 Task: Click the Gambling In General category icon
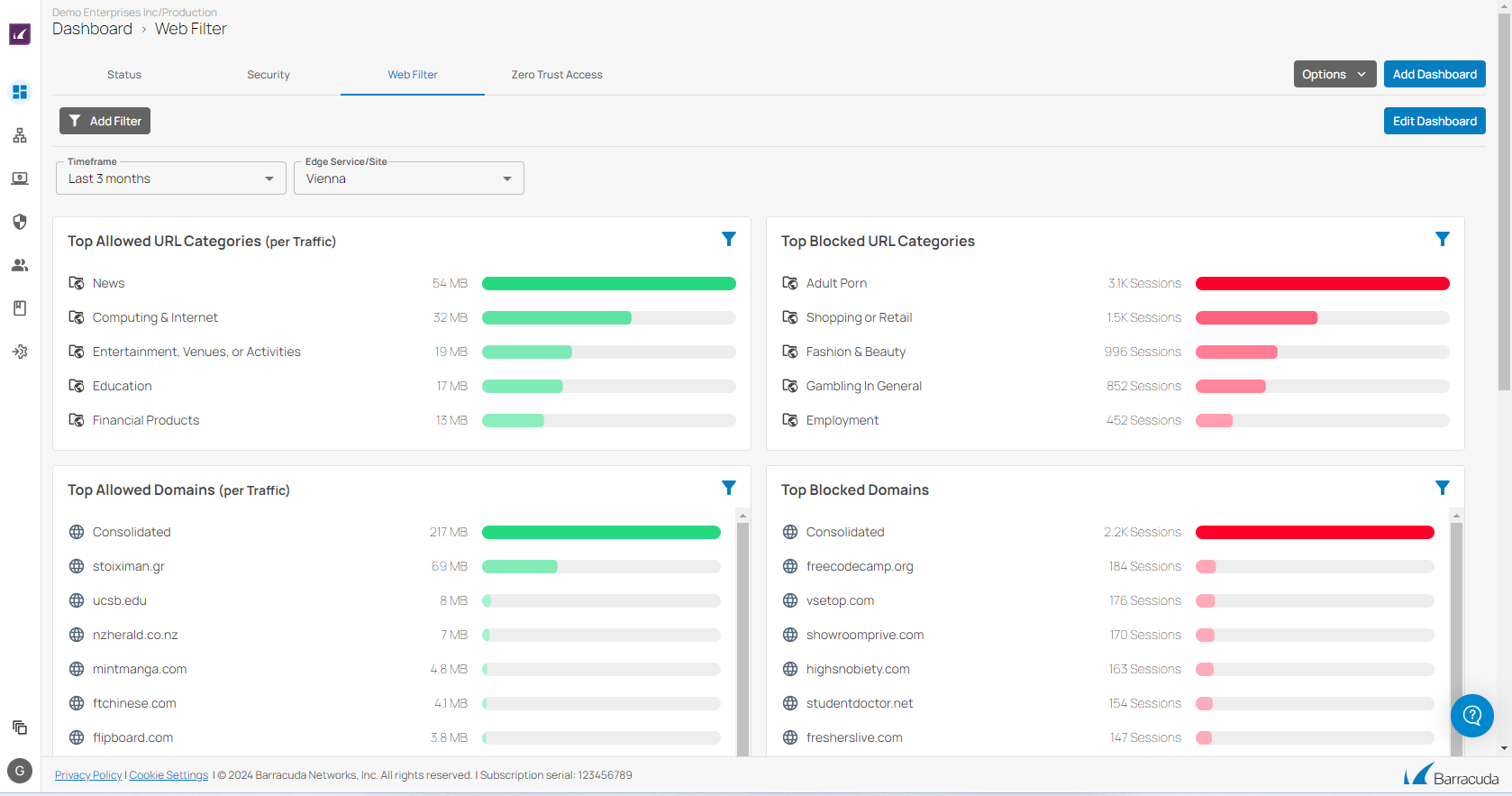[x=790, y=386]
